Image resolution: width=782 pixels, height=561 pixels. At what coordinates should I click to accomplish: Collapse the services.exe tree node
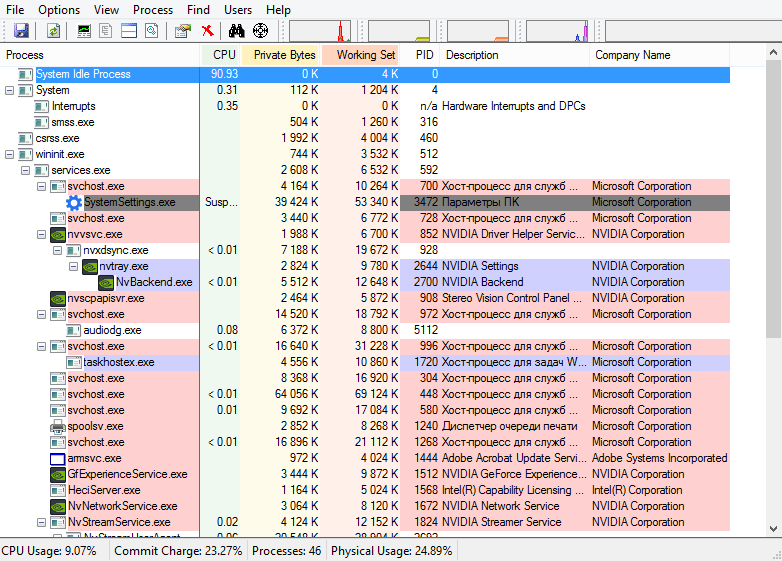coord(25,170)
